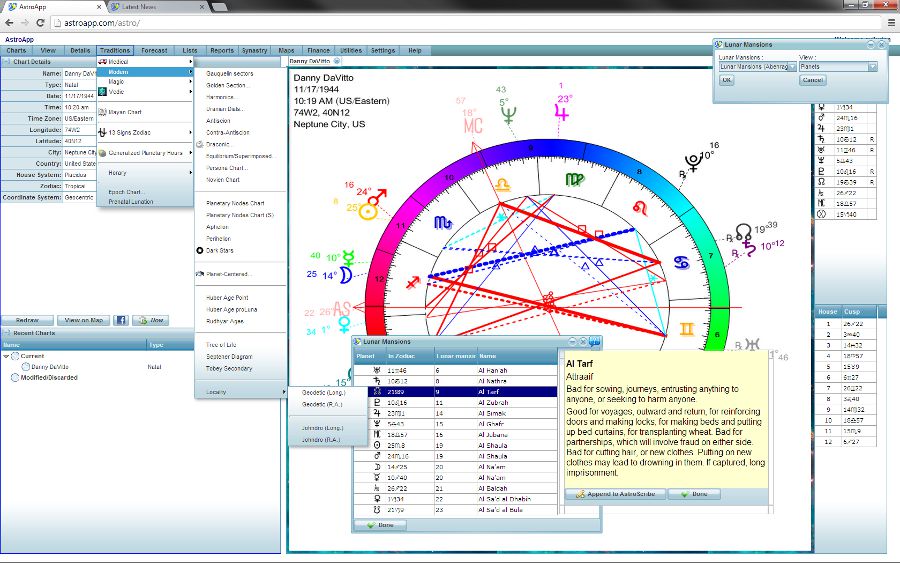This screenshot has height=563, width=900.
Task: Collapse the Current tree node arrow
Action: coord(6,356)
